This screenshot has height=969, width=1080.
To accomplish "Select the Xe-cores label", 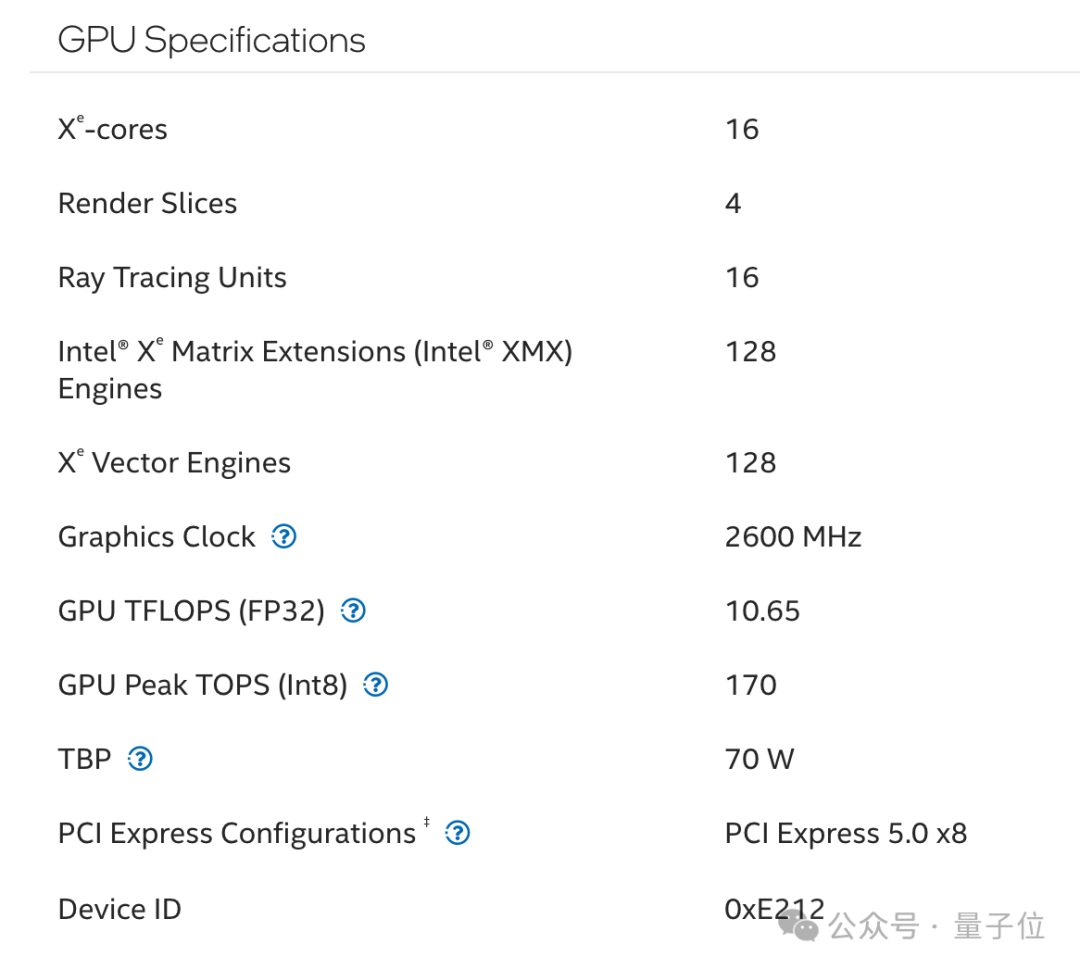I will pos(112,129).
